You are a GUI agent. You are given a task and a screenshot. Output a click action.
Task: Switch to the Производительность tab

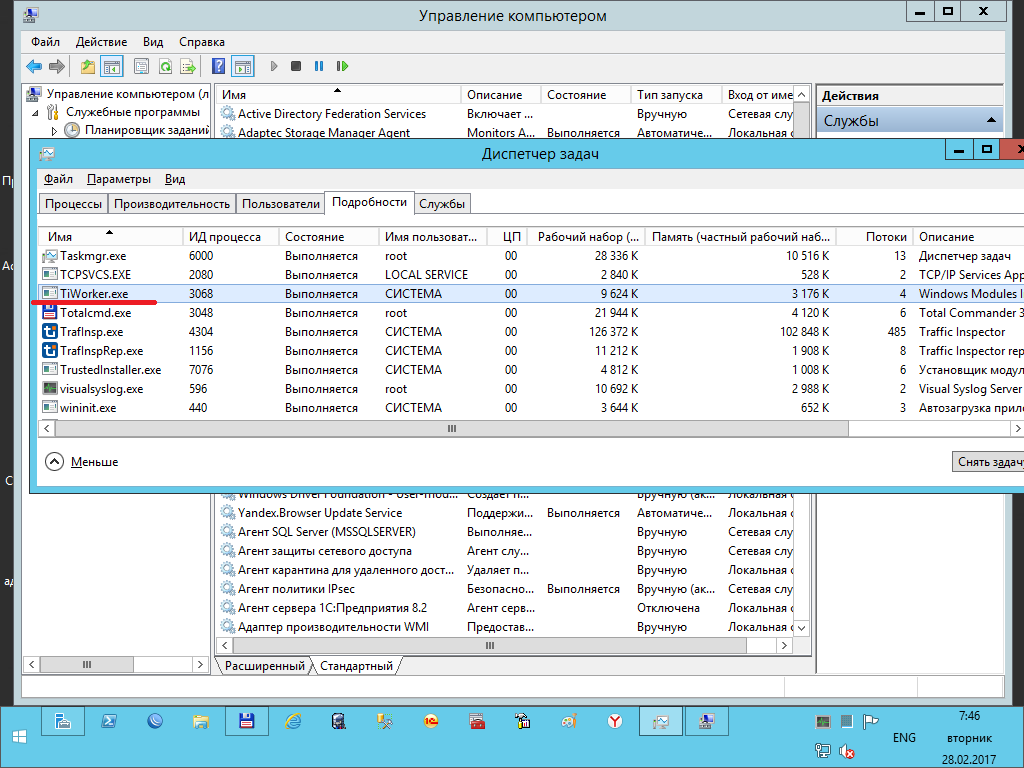[x=172, y=204]
